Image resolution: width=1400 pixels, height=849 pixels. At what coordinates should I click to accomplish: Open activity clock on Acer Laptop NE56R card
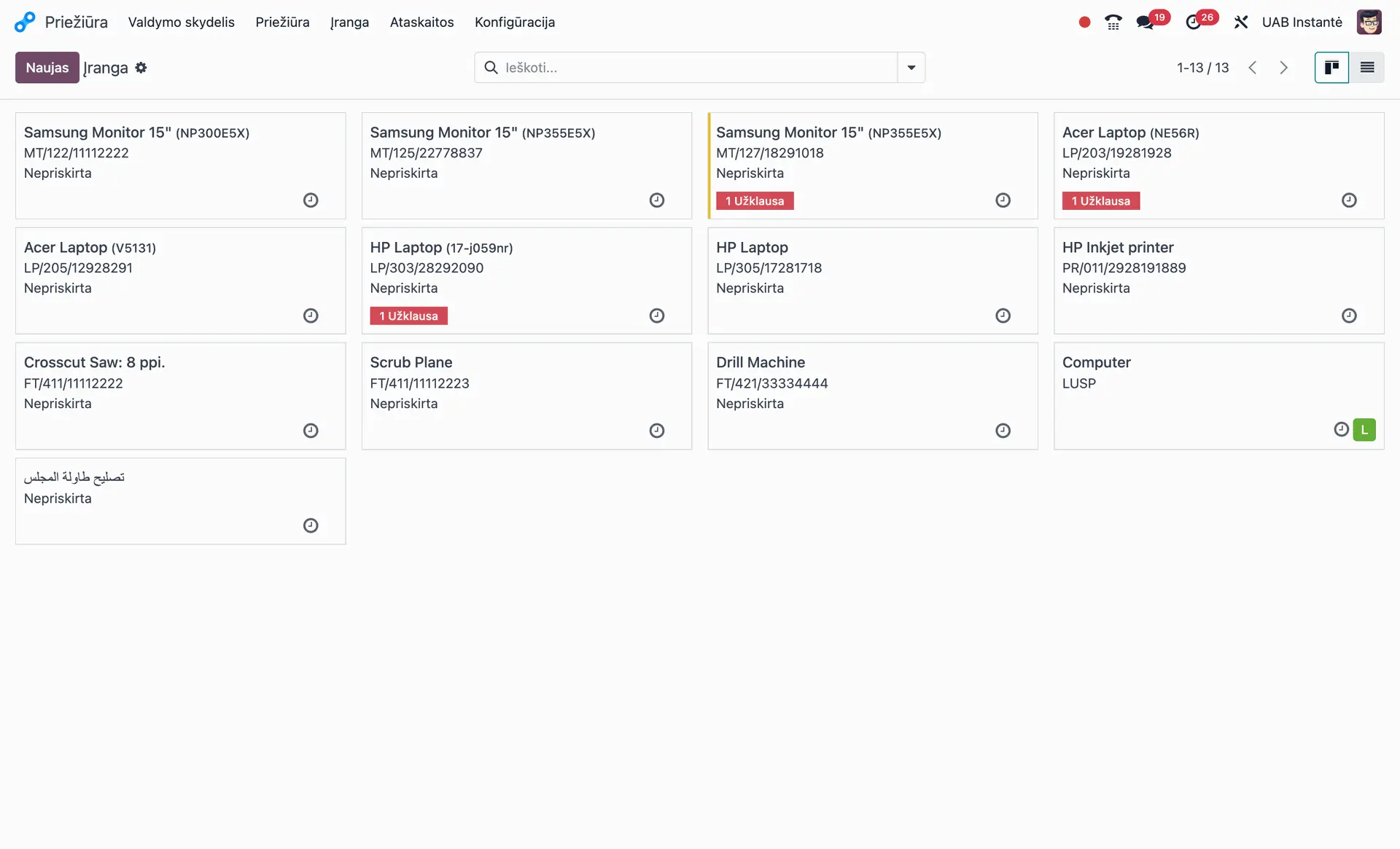pyautogui.click(x=1349, y=200)
